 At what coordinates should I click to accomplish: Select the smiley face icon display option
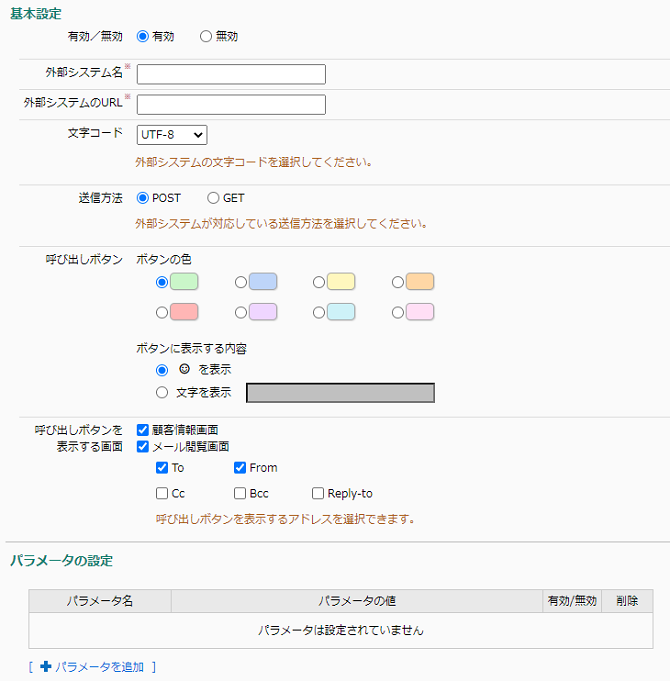[162, 370]
